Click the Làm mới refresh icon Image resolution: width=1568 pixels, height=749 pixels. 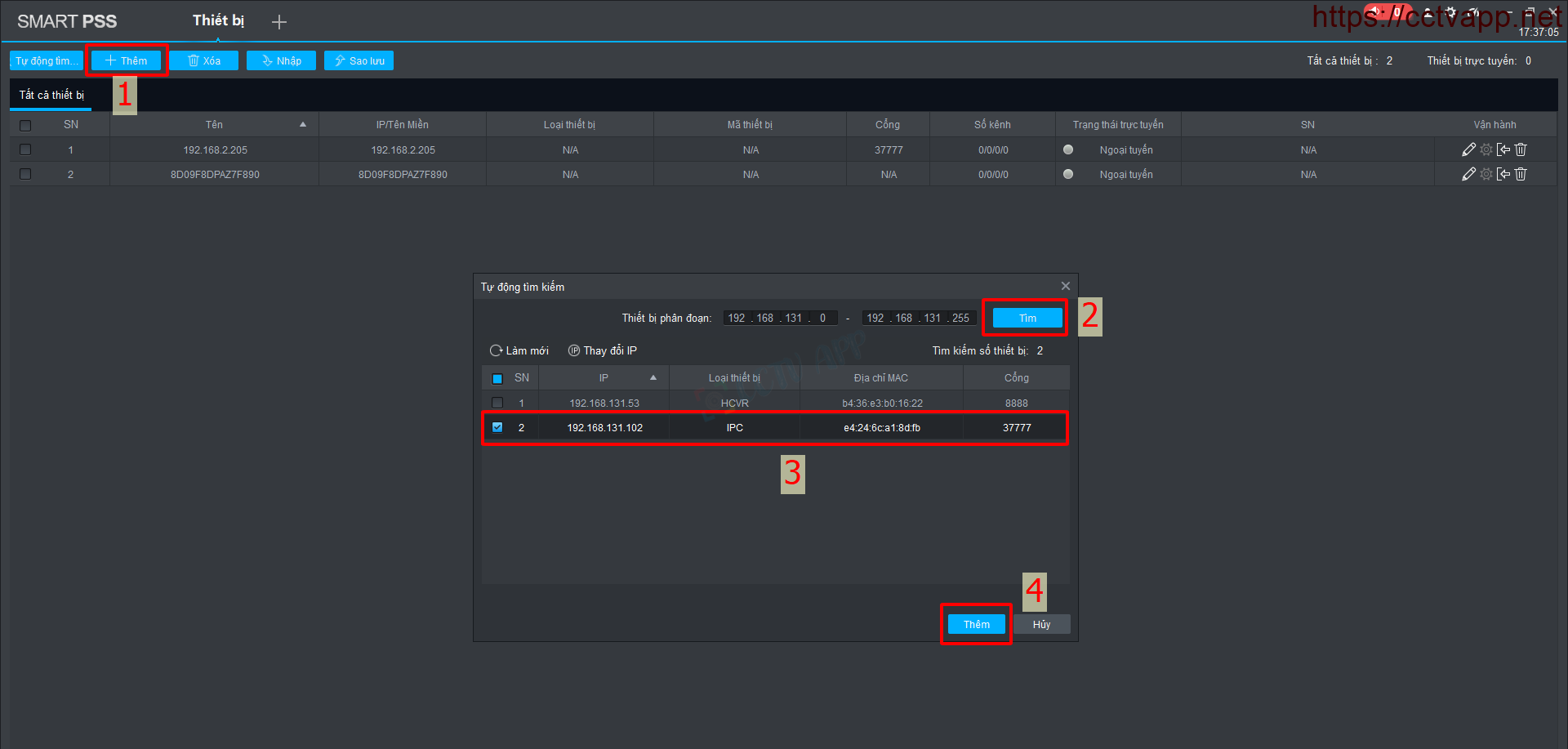click(x=496, y=350)
